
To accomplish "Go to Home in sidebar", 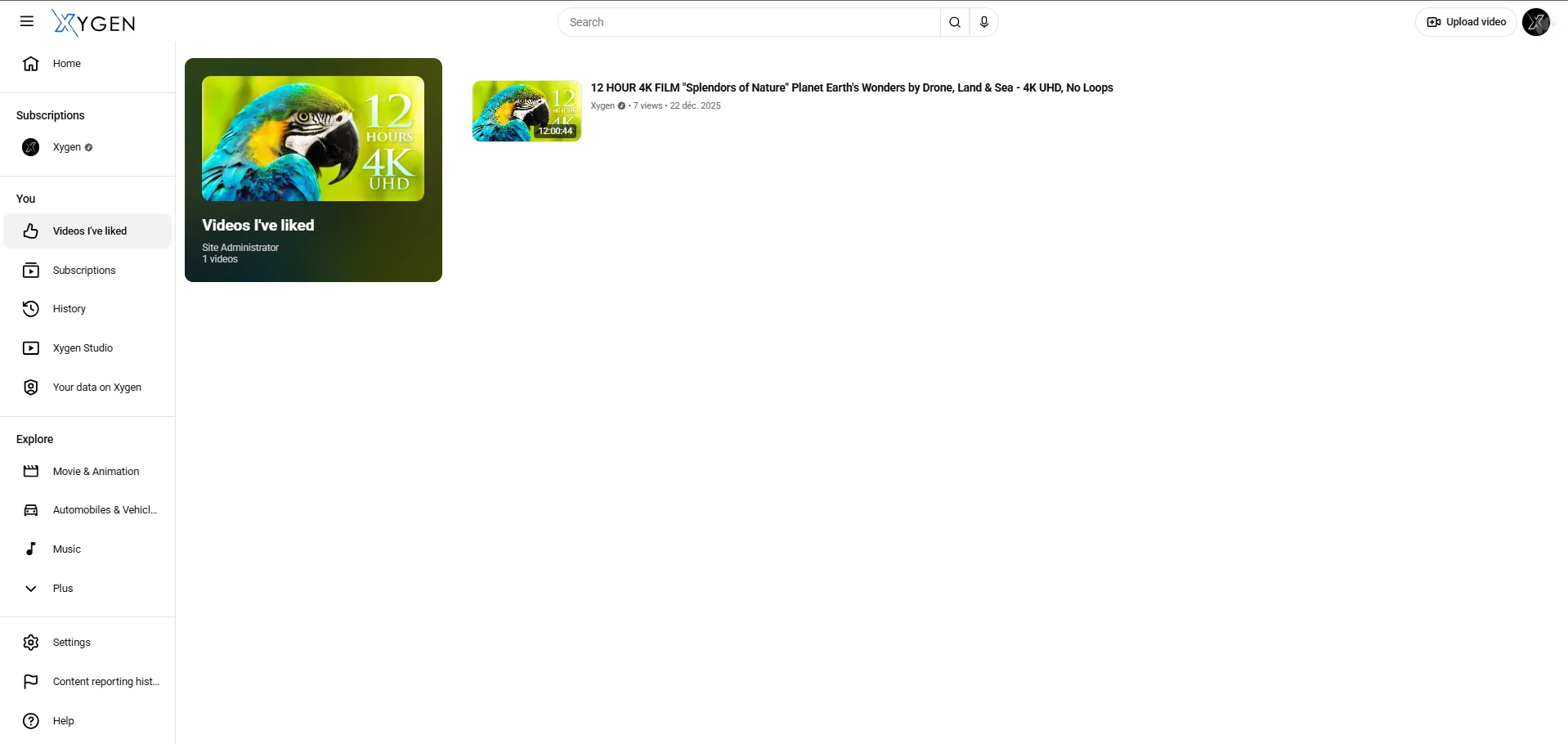I will (x=66, y=64).
